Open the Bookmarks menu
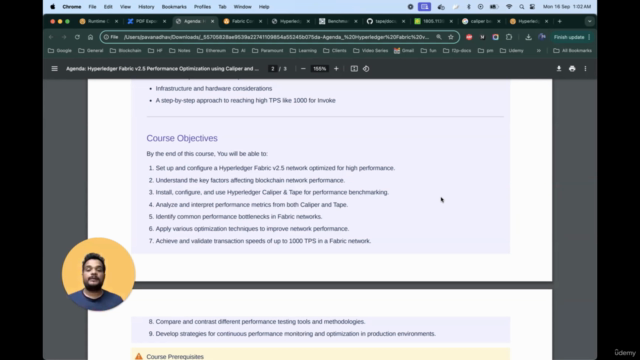The width and height of the screenshot is (640, 360). coord(174,7)
